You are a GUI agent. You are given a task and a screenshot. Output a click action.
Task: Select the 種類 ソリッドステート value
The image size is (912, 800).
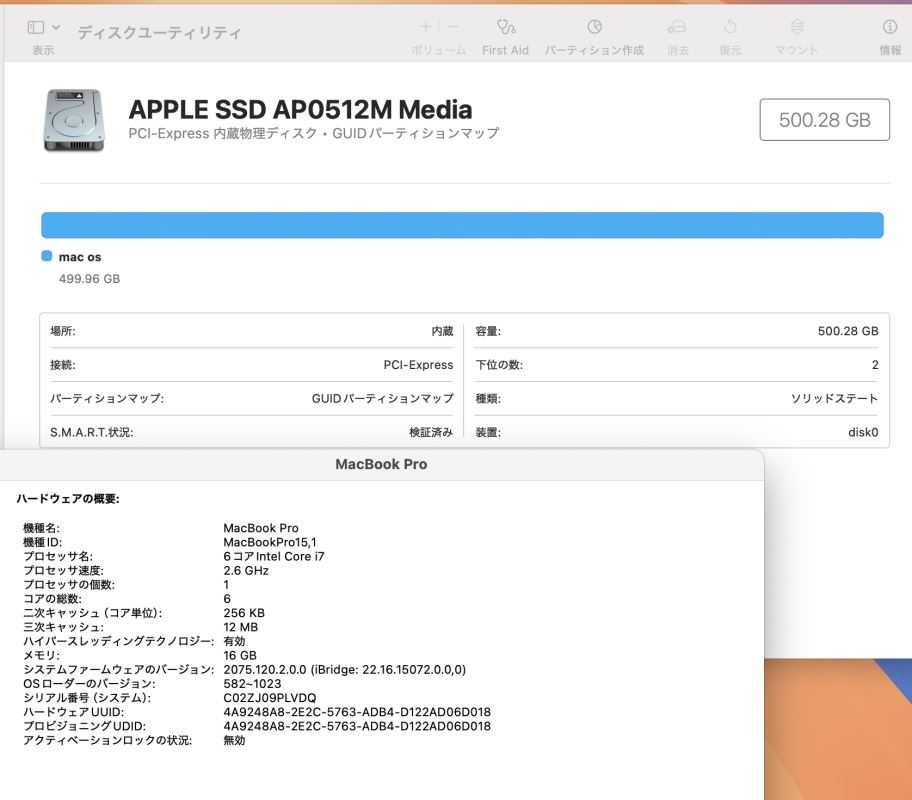click(834, 399)
